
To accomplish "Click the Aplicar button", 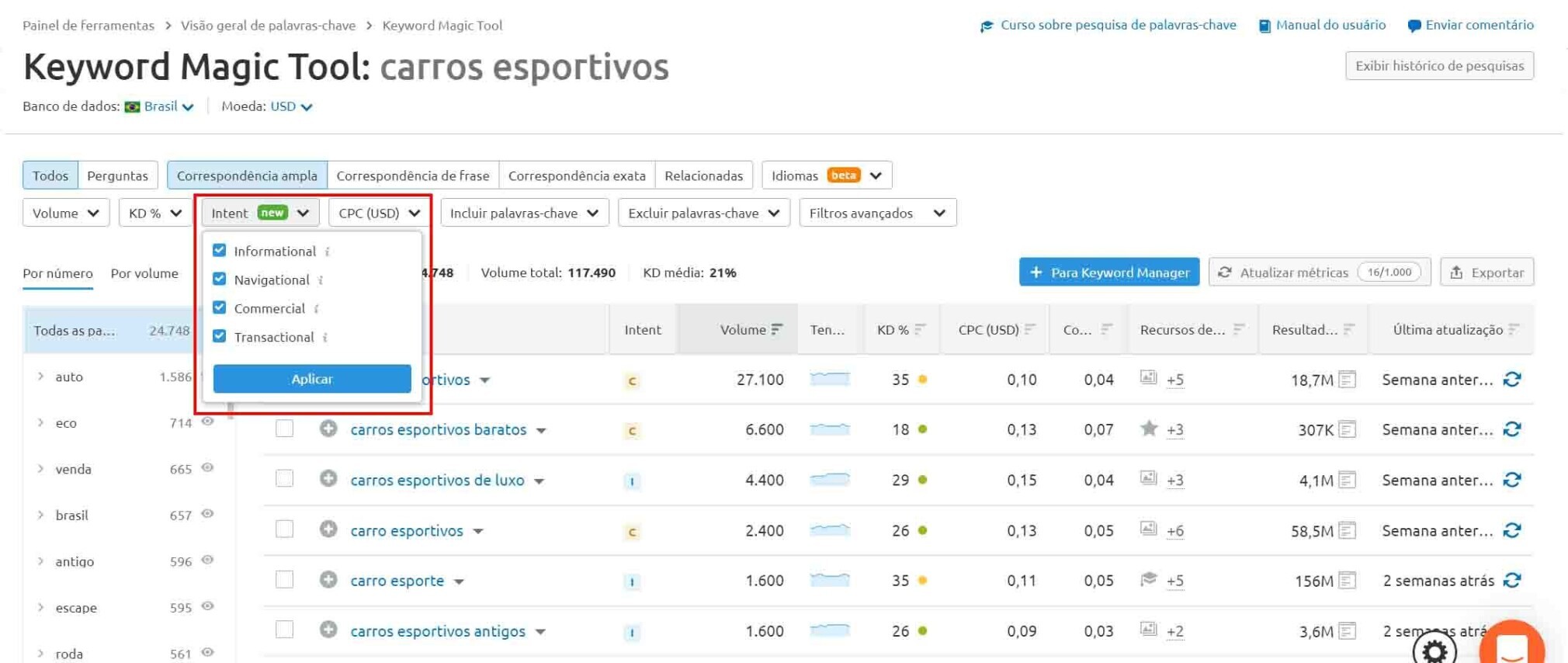I will (312, 379).
